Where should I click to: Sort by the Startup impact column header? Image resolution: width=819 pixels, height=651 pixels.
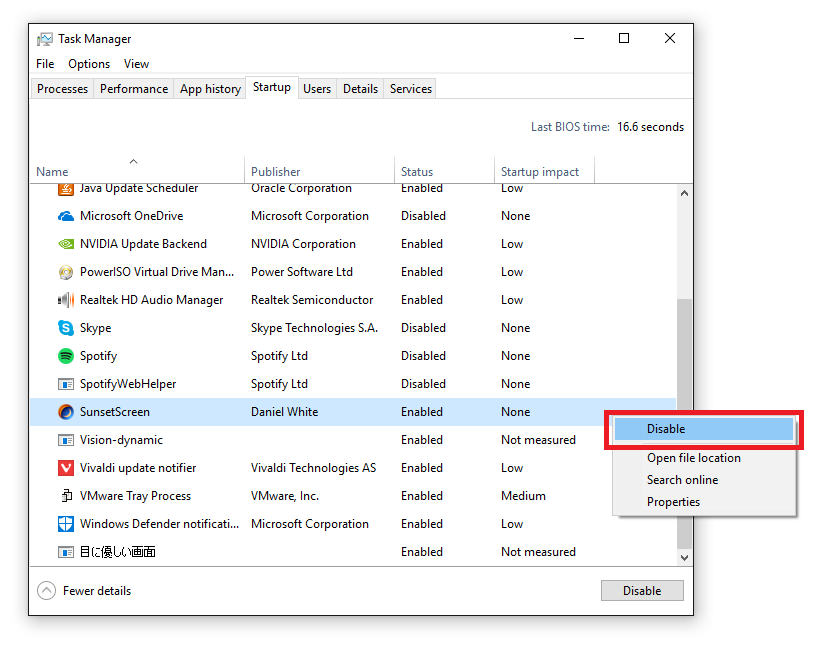[544, 170]
